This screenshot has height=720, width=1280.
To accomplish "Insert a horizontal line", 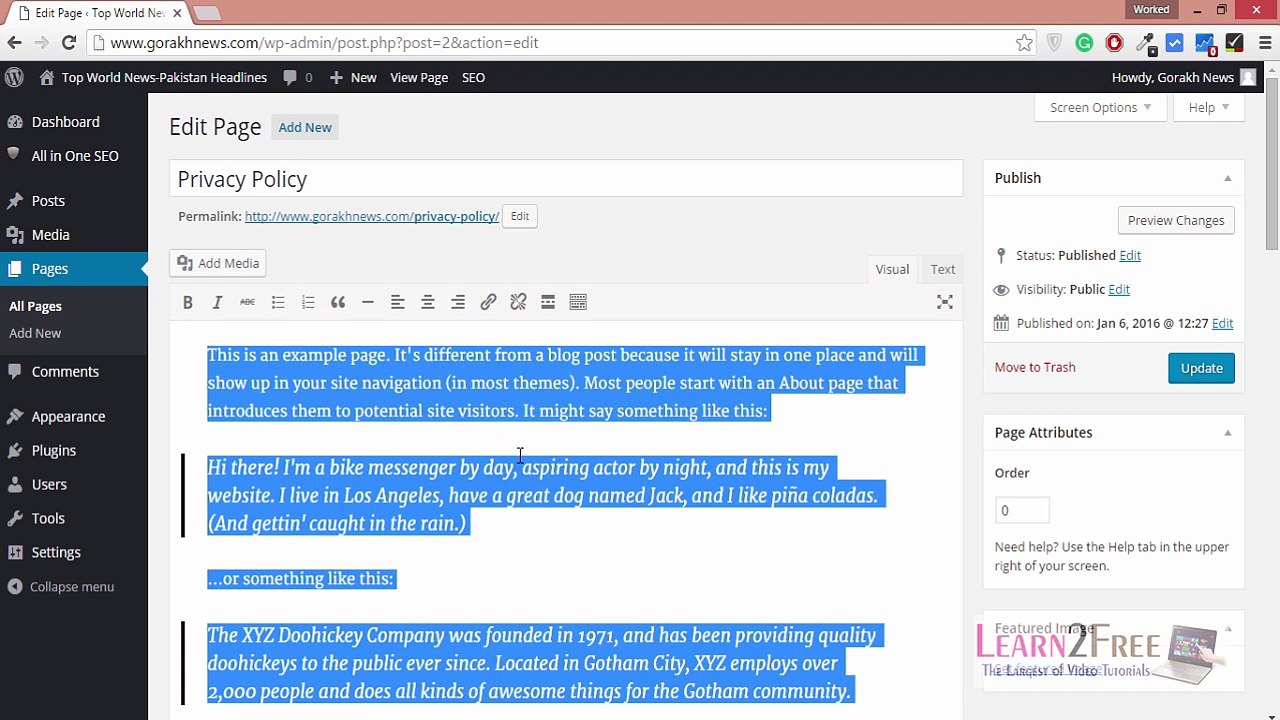I will pyautogui.click(x=368, y=302).
